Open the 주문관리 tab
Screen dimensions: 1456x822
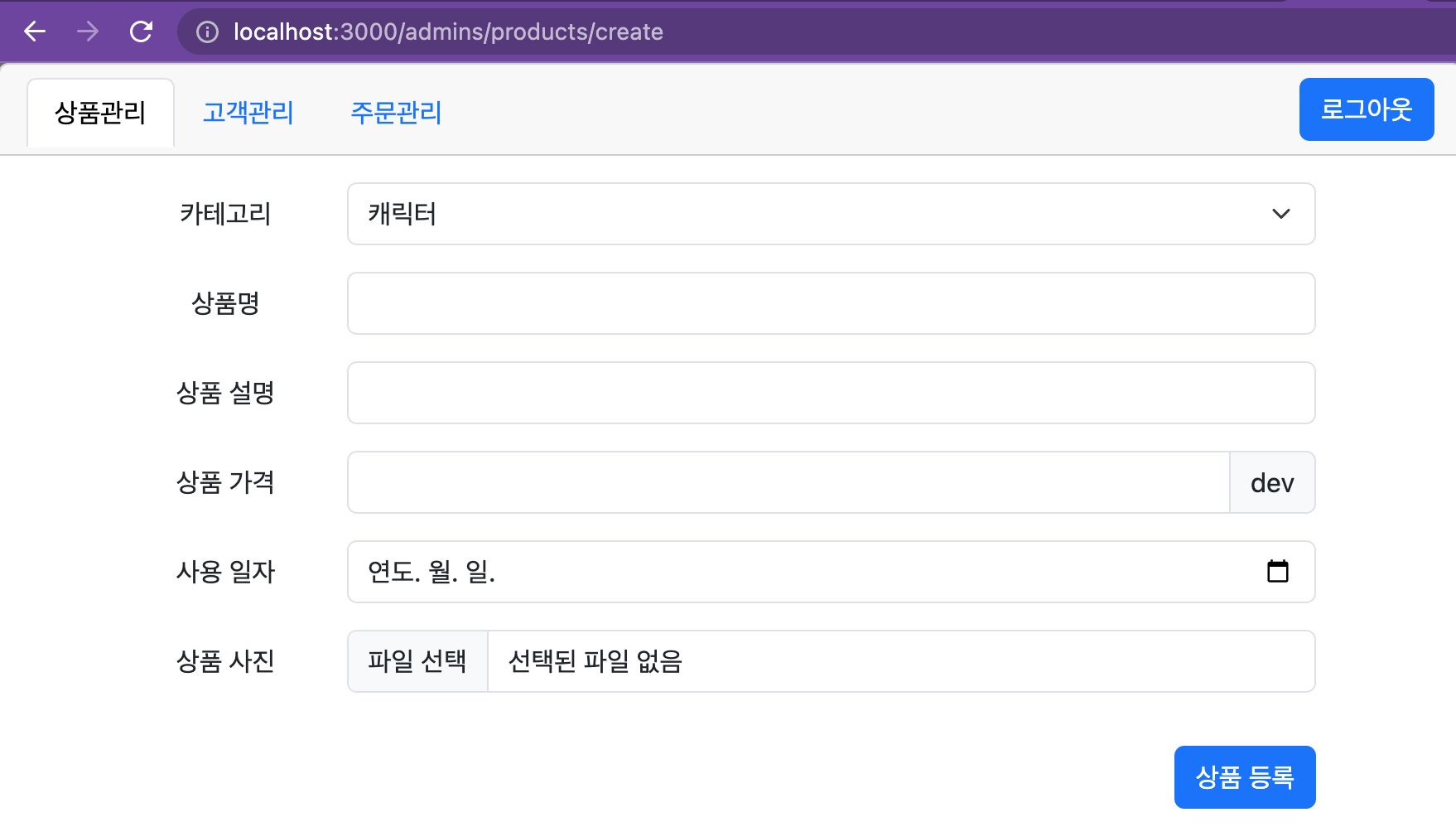pos(396,113)
